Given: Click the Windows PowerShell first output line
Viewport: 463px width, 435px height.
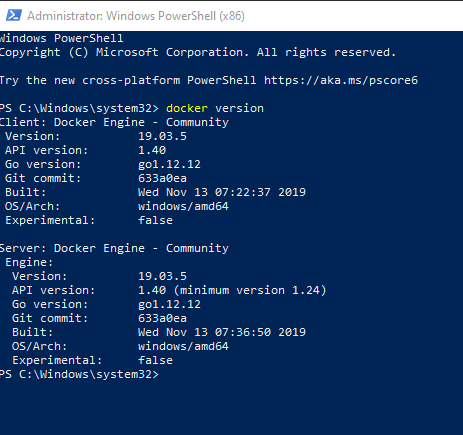Looking at the screenshot, I should pos(62,38).
